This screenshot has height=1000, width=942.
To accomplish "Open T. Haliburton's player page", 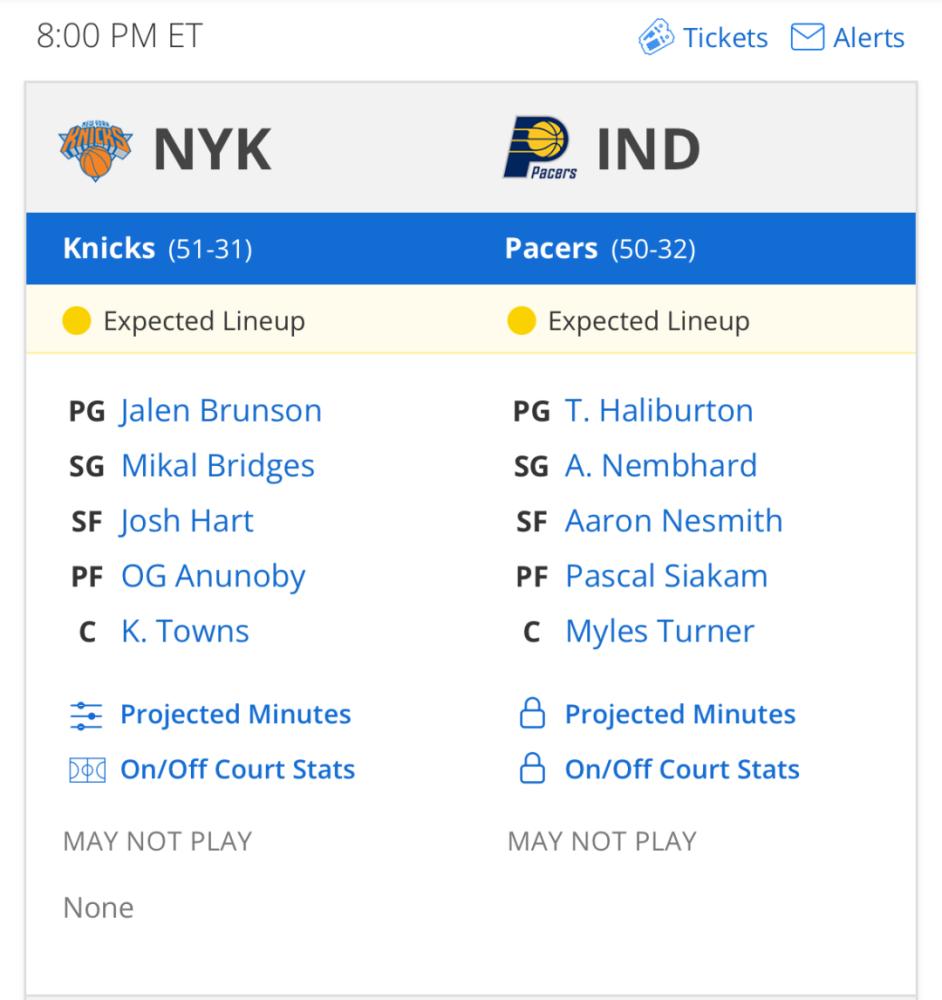I will click(x=659, y=410).
